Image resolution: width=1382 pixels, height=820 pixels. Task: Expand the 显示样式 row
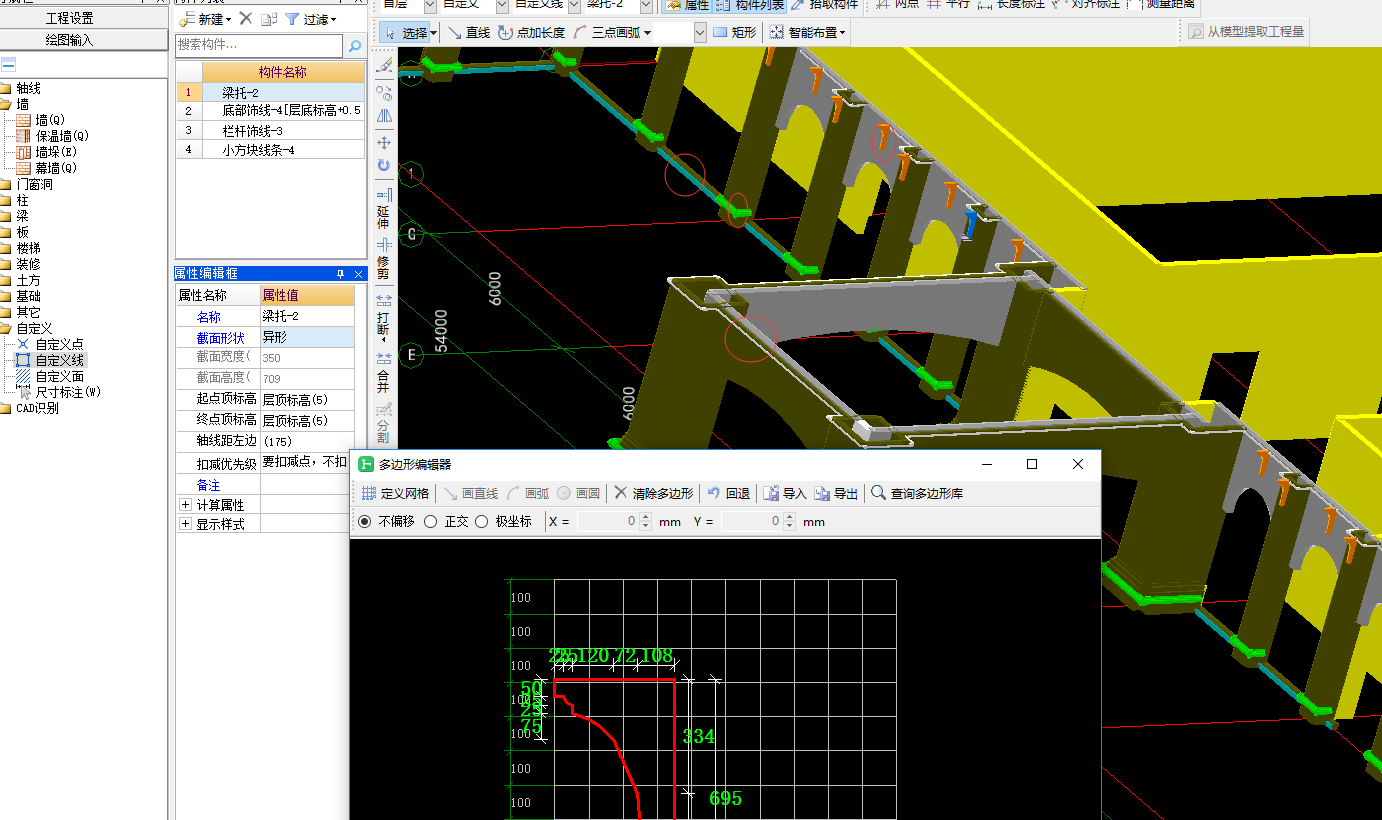pos(185,524)
